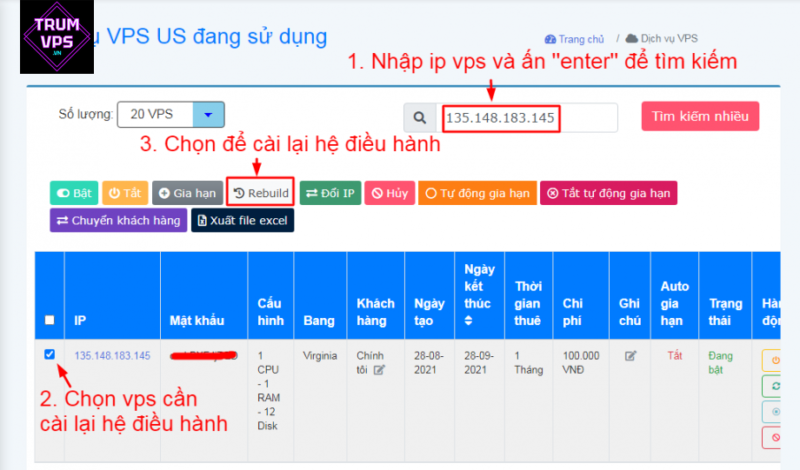800x470 pixels.
Task: Click the green reboot action icon in row
Action: click(776, 386)
